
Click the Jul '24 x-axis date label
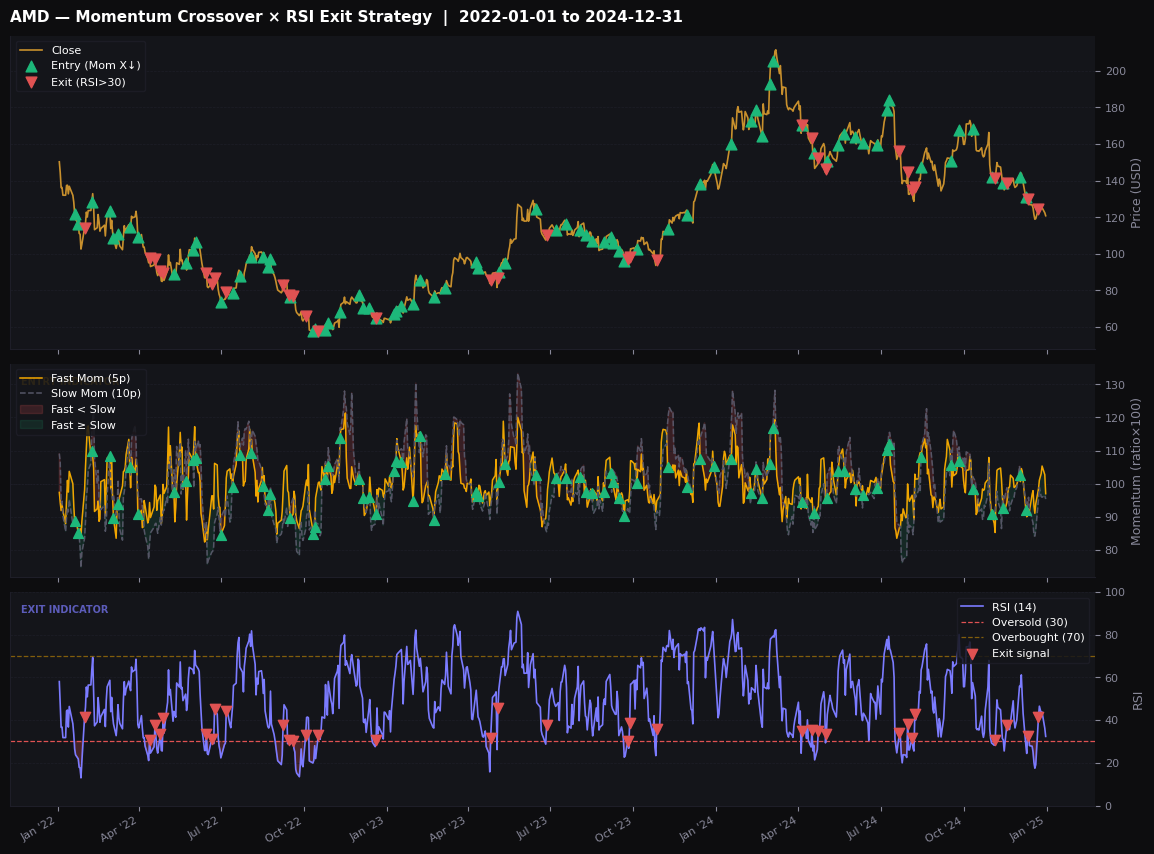[x=862, y=829]
